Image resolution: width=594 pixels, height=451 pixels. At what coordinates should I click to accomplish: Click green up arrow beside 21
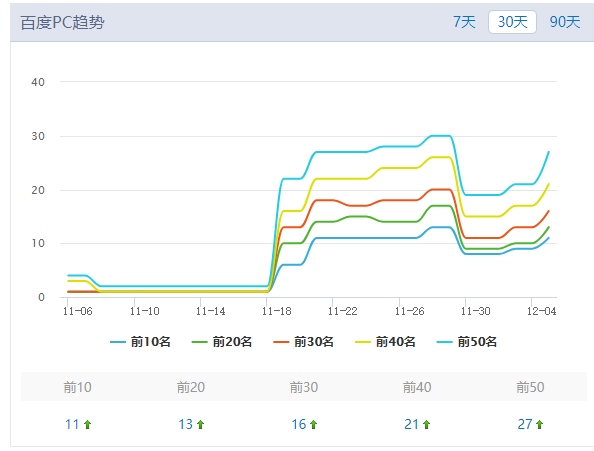[x=427, y=424]
